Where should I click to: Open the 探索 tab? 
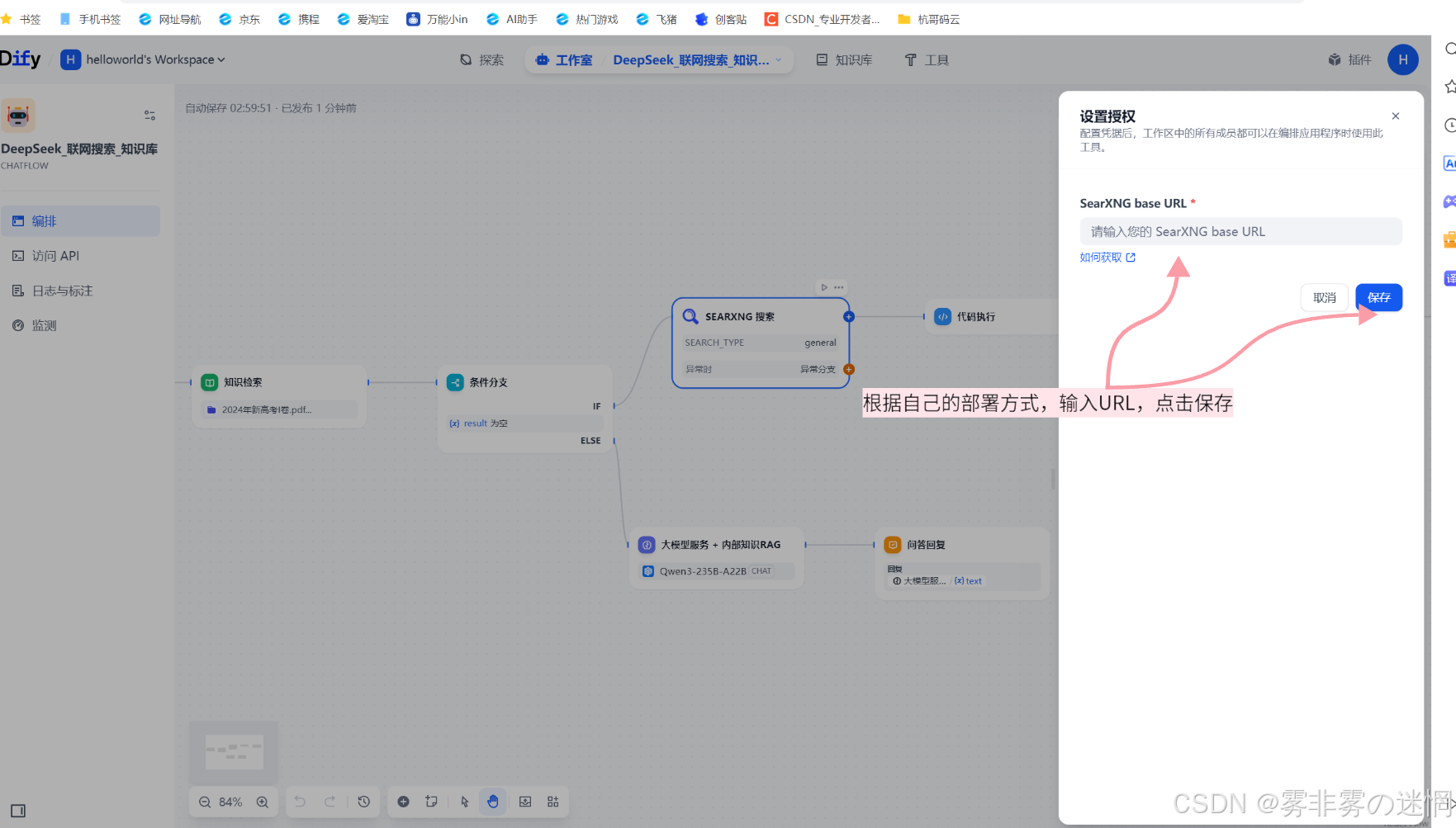(x=482, y=59)
